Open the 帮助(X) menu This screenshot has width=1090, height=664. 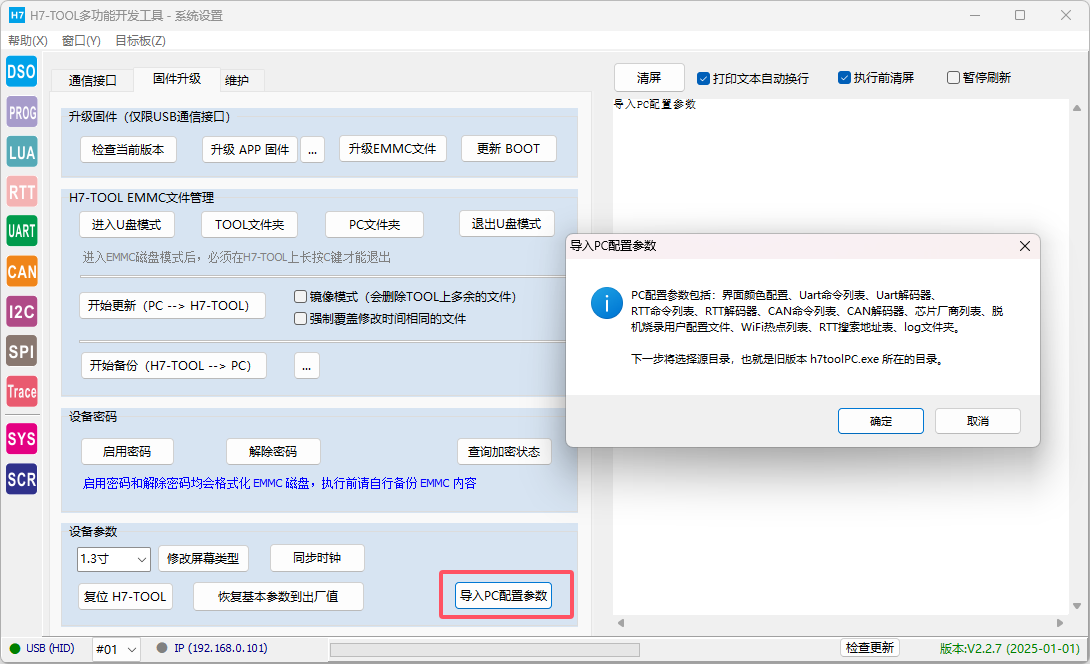(x=28, y=41)
